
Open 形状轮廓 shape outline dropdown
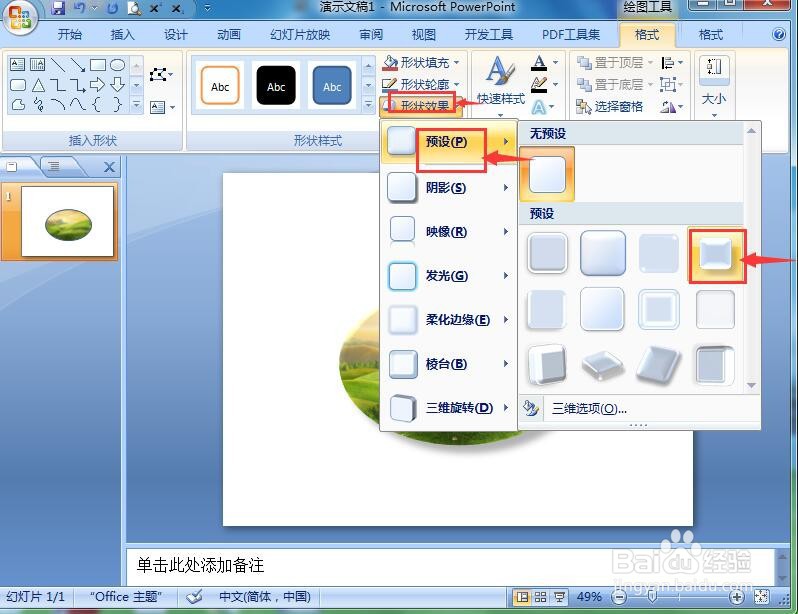point(421,84)
